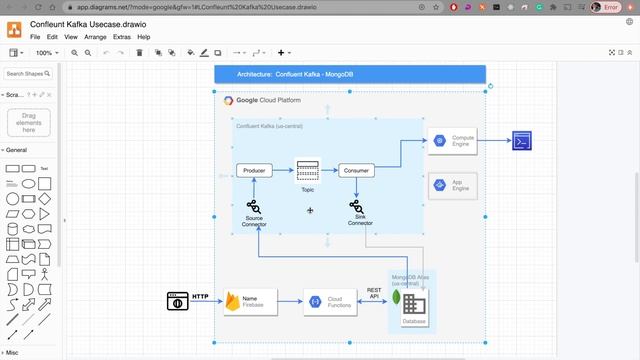Select the Topic icon in diagram

(307, 171)
